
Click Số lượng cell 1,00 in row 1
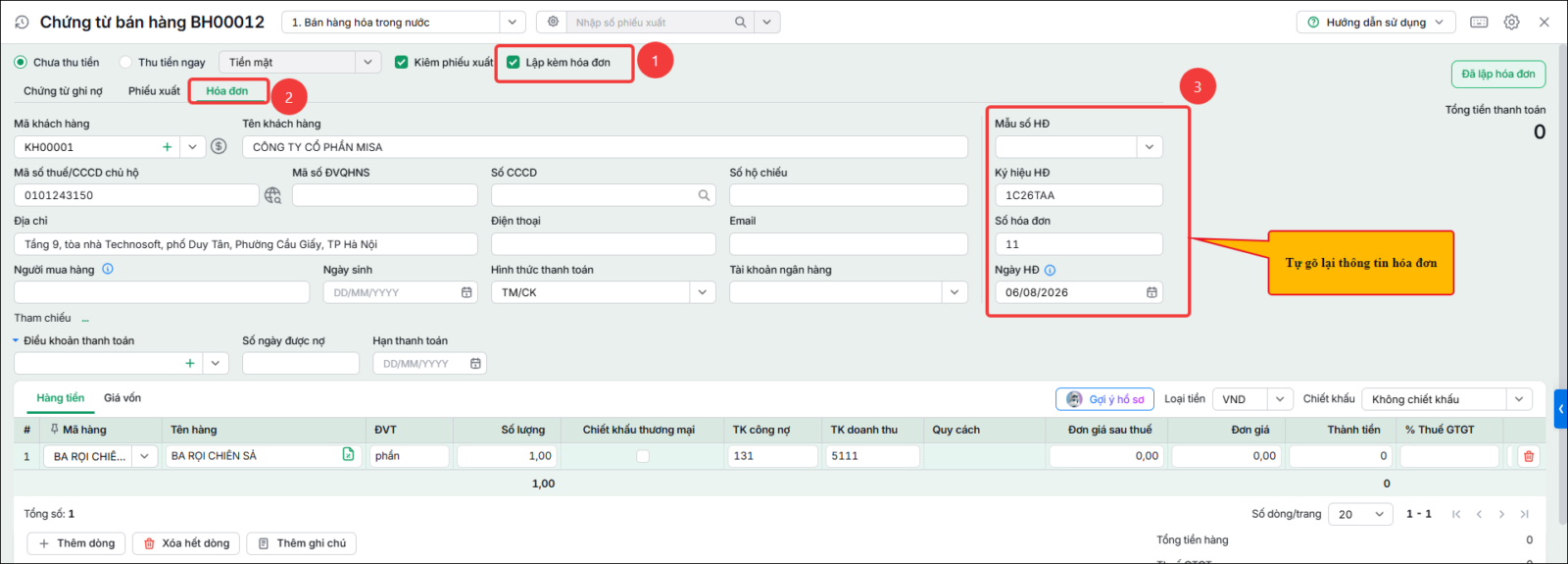tap(508, 456)
